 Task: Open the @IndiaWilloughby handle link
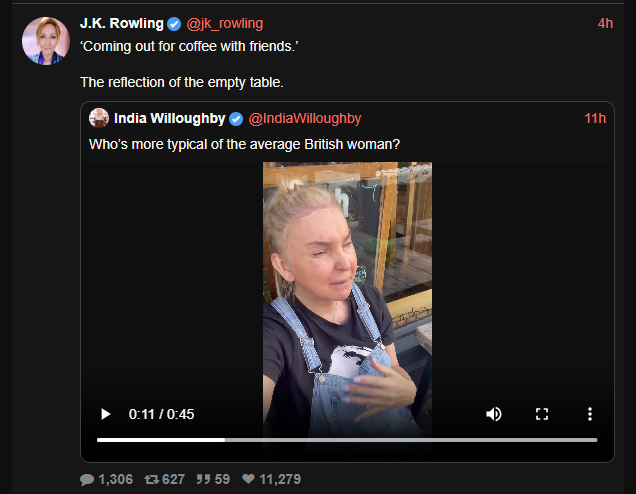click(305, 118)
